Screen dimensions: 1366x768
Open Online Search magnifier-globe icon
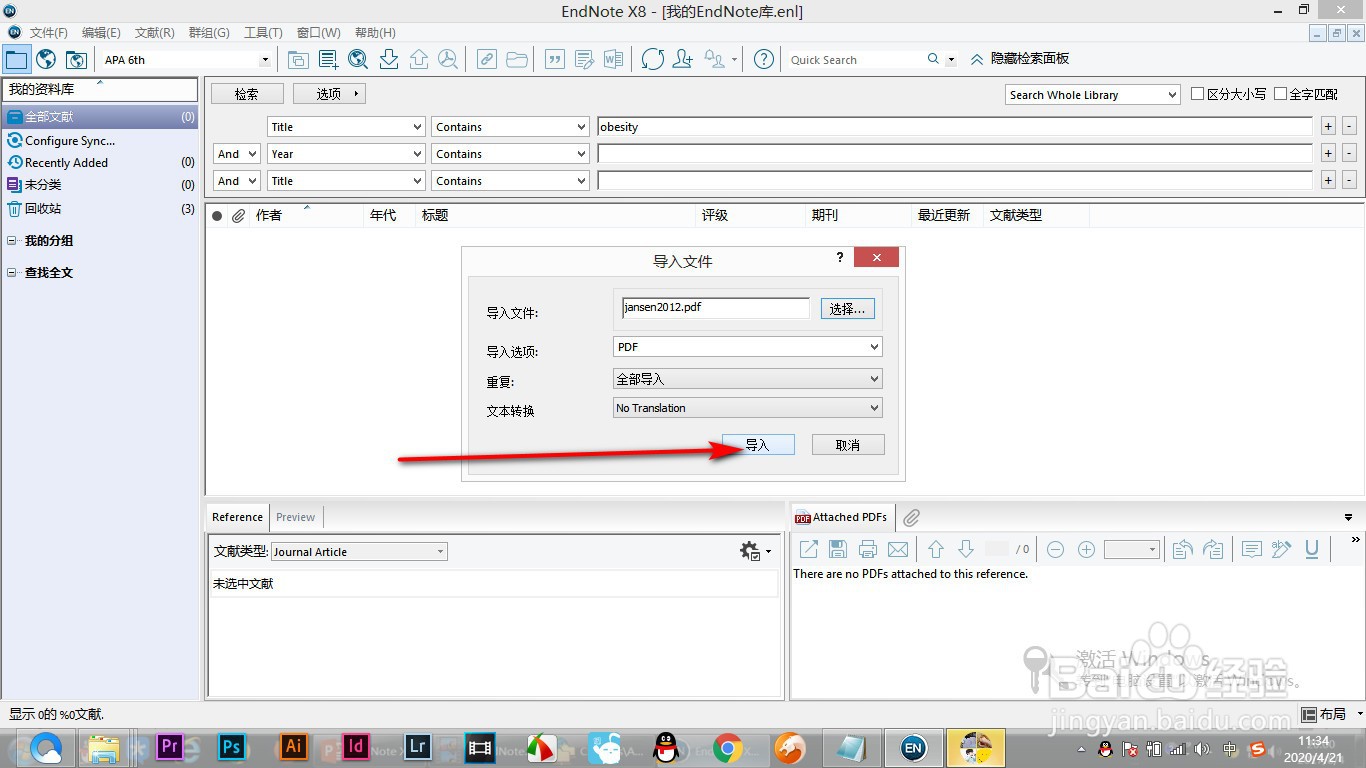tap(358, 59)
